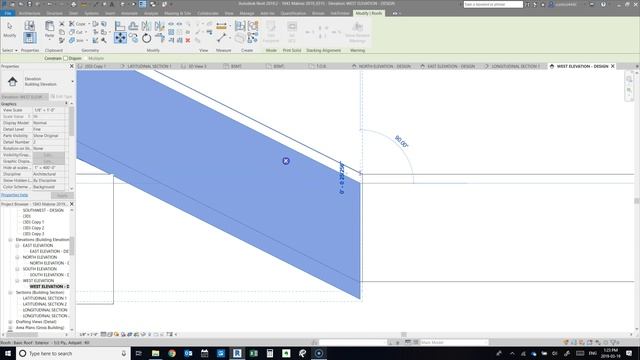Click the Visibility/Graphics Edit button
Viewport: 640px width, 360px height.
(49, 155)
